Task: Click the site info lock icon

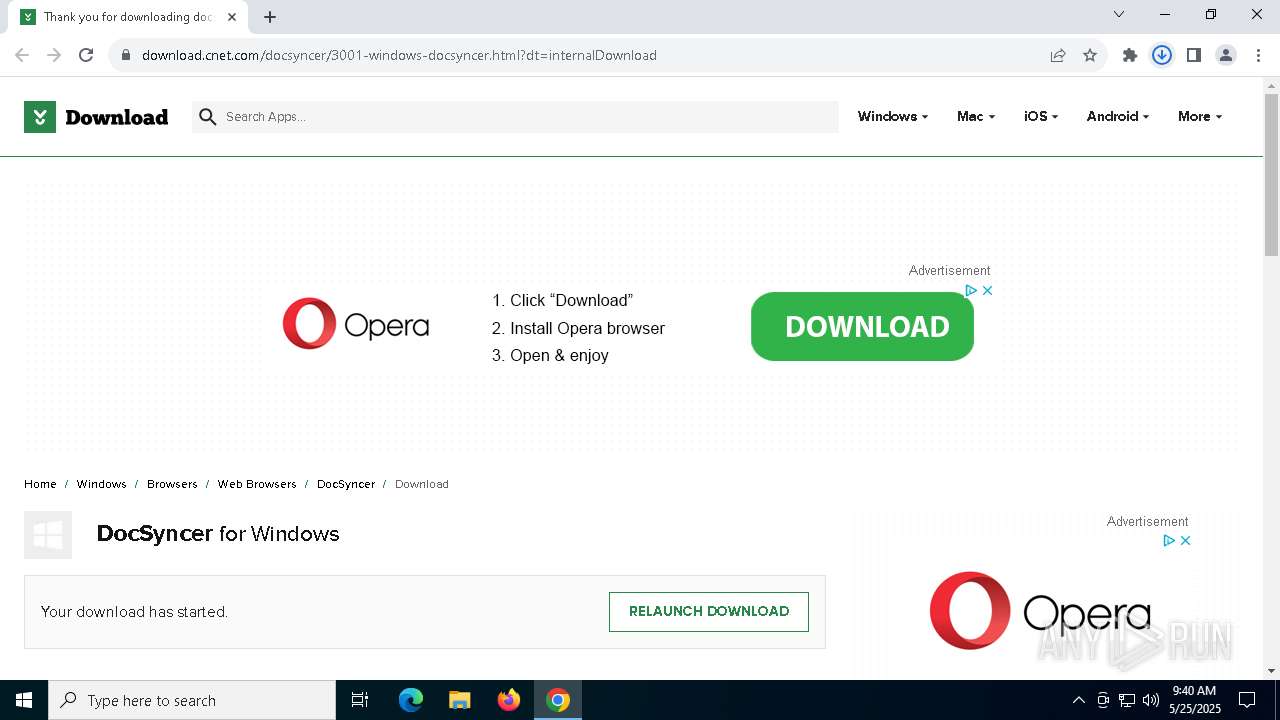Action: tap(125, 55)
